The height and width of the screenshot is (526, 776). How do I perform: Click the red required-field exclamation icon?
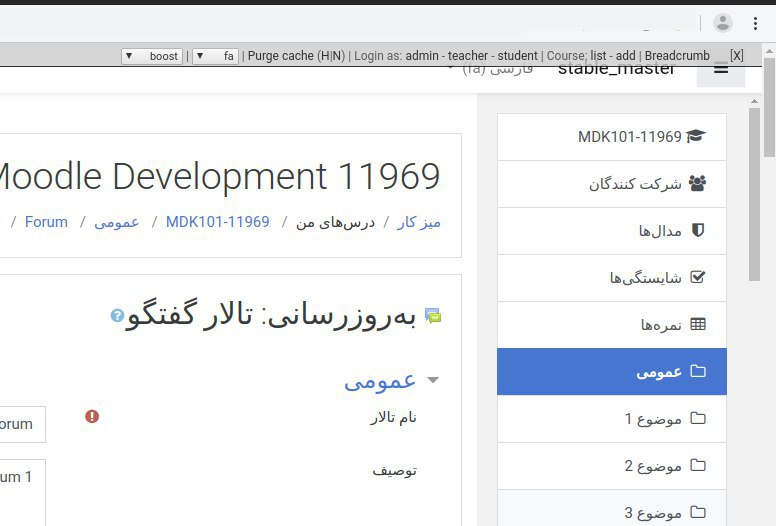[x=92, y=416]
